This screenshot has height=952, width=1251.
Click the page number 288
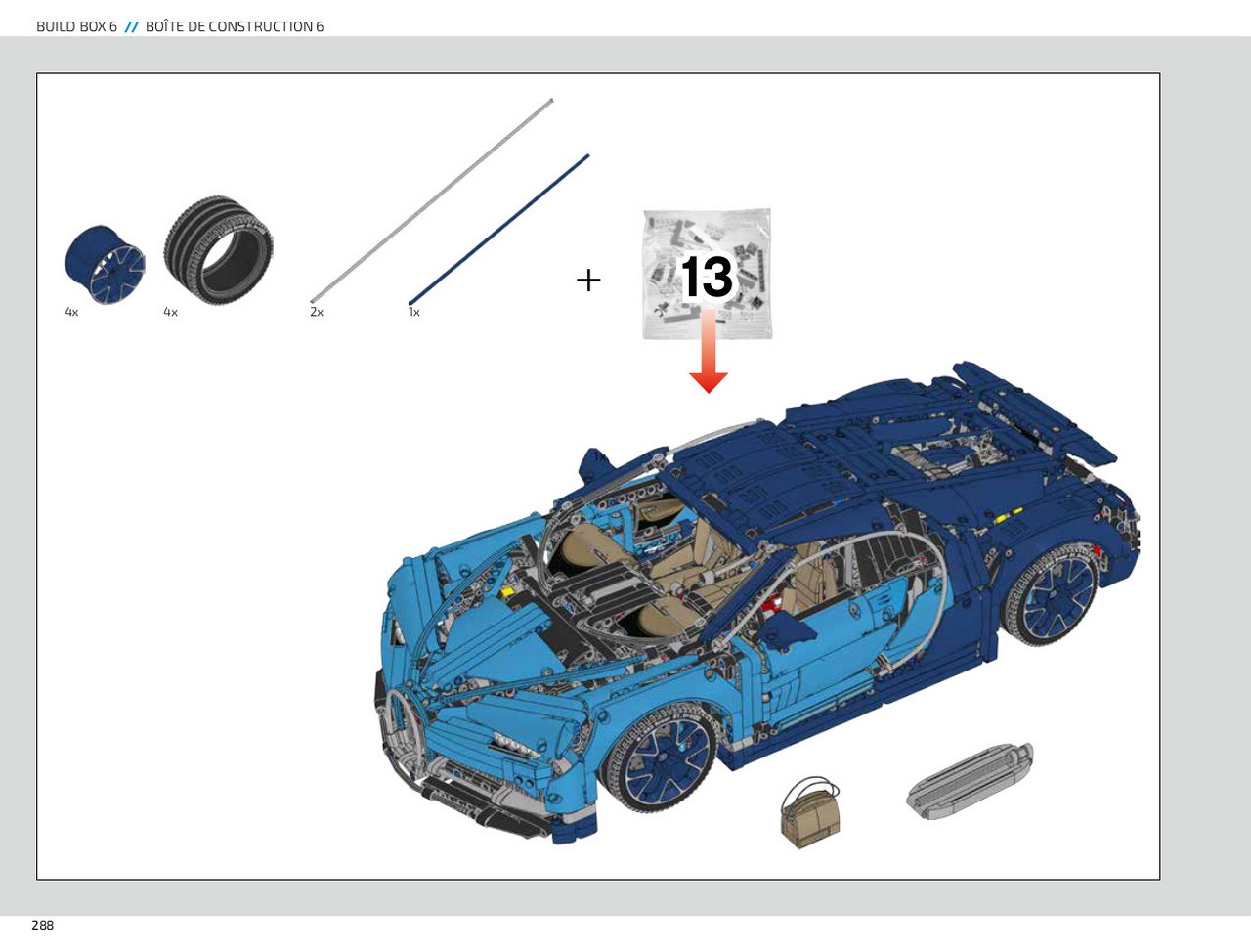click(42, 925)
